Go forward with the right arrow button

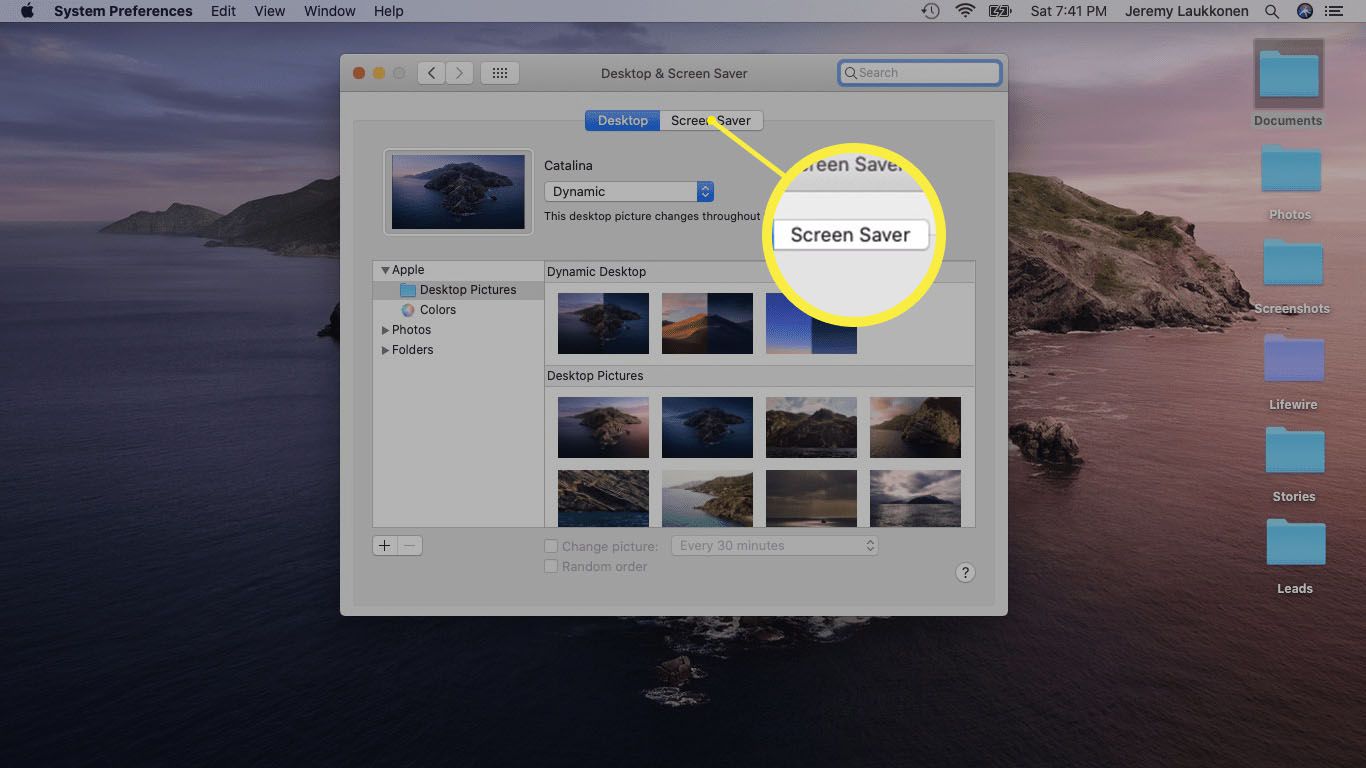pos(459,73)
